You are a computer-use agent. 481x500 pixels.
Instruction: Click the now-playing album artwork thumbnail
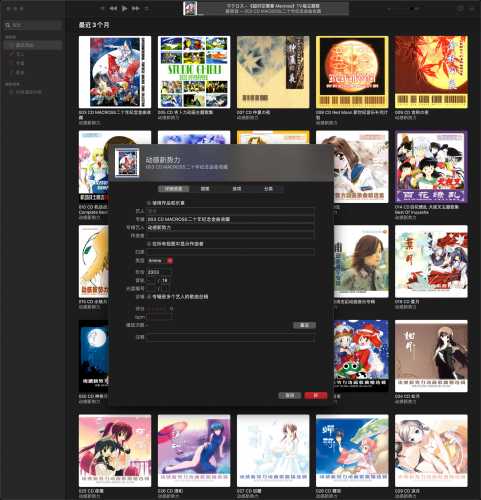click(x=190, y=8)
